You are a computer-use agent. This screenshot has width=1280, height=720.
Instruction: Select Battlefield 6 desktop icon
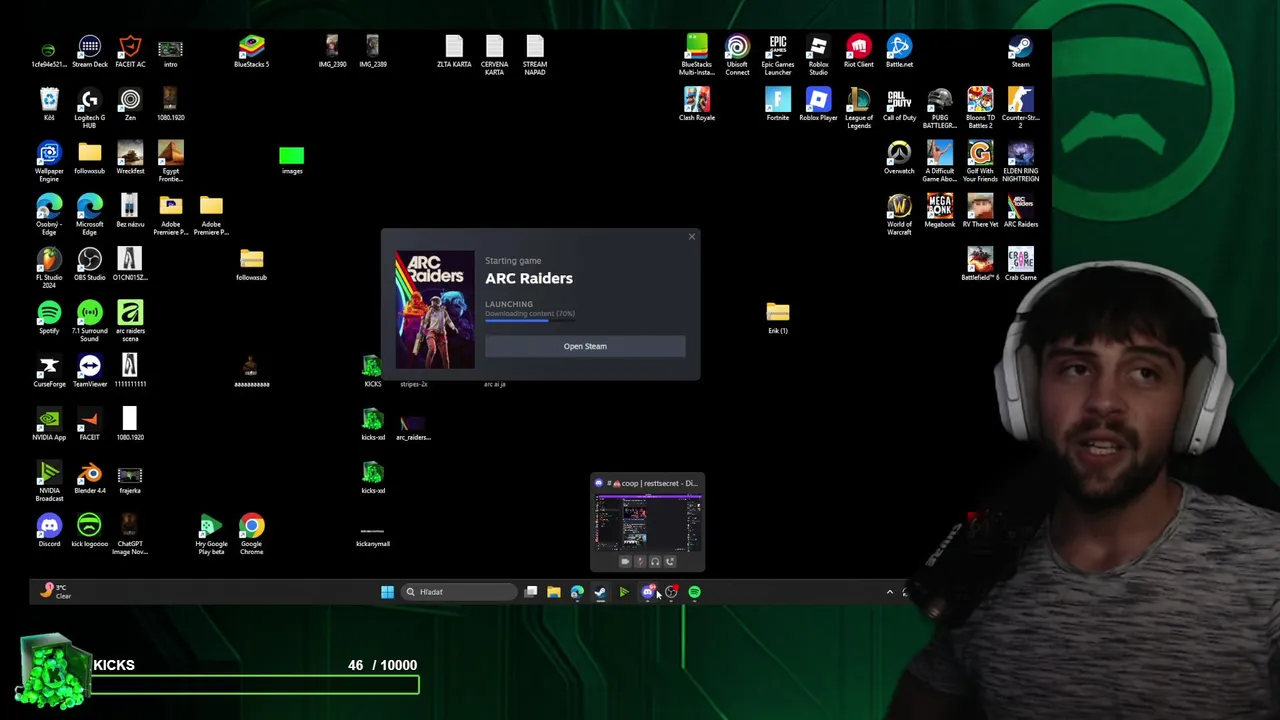(980, 265)
